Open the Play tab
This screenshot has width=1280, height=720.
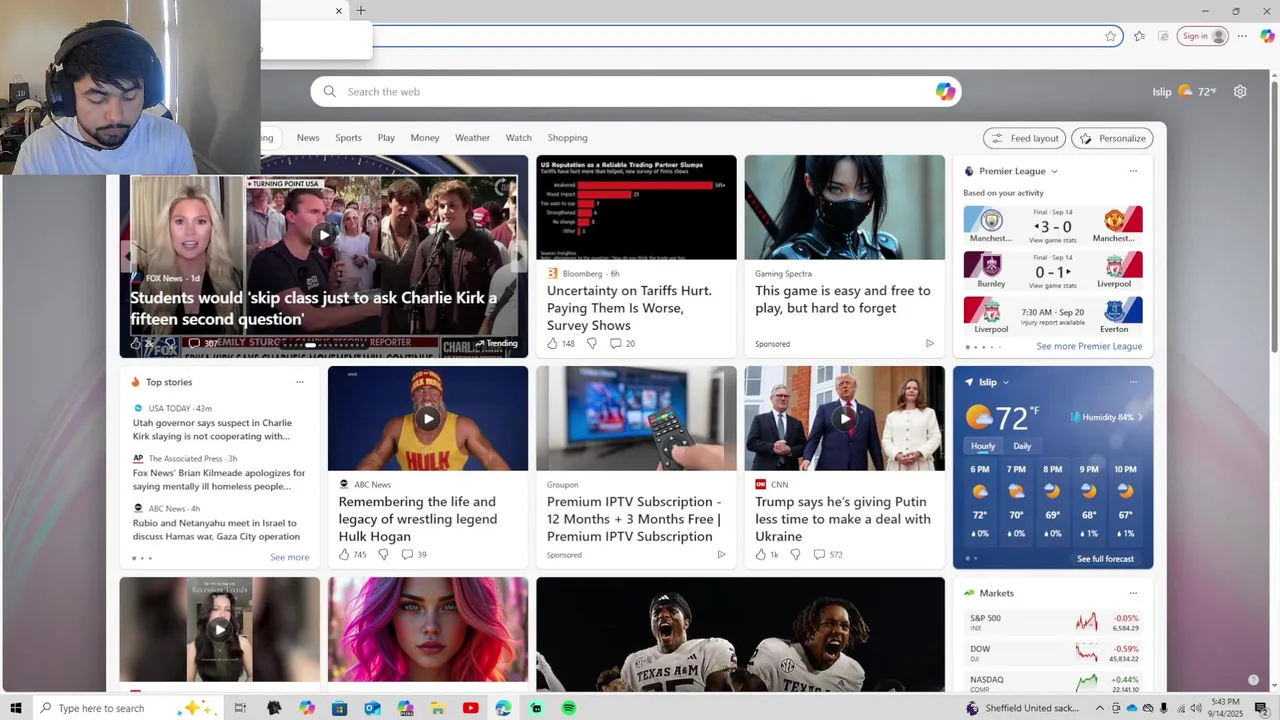click(x=386, y=138)
